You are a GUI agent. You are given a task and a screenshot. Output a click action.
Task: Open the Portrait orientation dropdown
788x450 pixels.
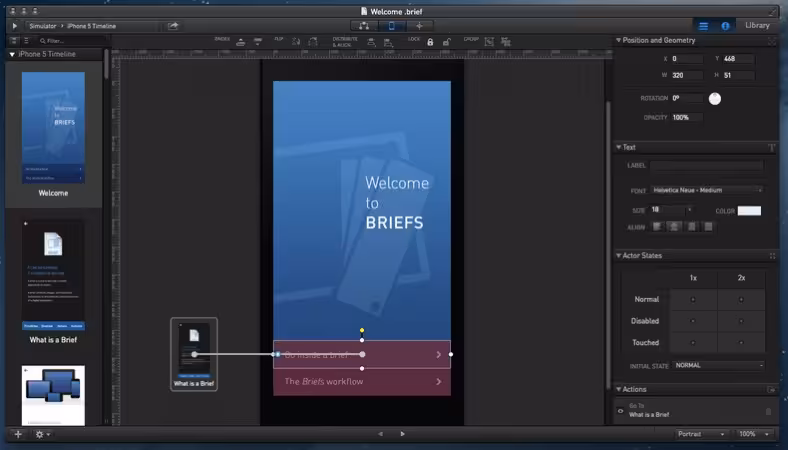pyautogui.click(x=701, y=434)
